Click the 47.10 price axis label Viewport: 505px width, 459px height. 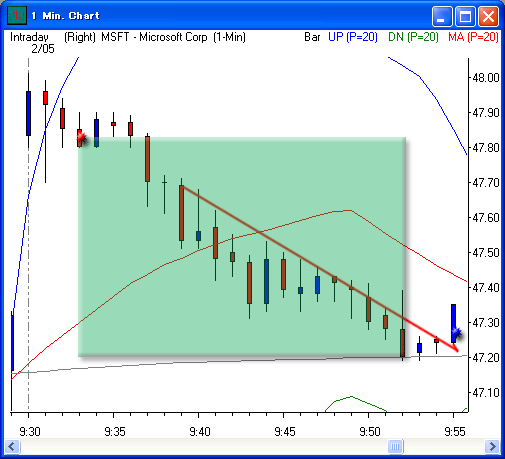click(486, 393)
